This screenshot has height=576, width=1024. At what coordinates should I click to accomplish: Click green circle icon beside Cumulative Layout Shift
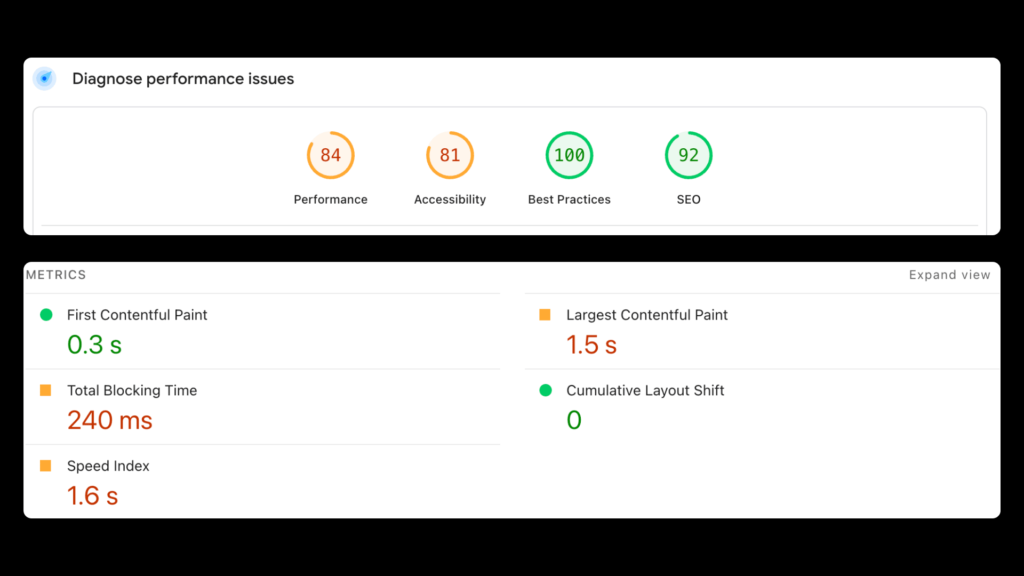click(x=545, y=391)
